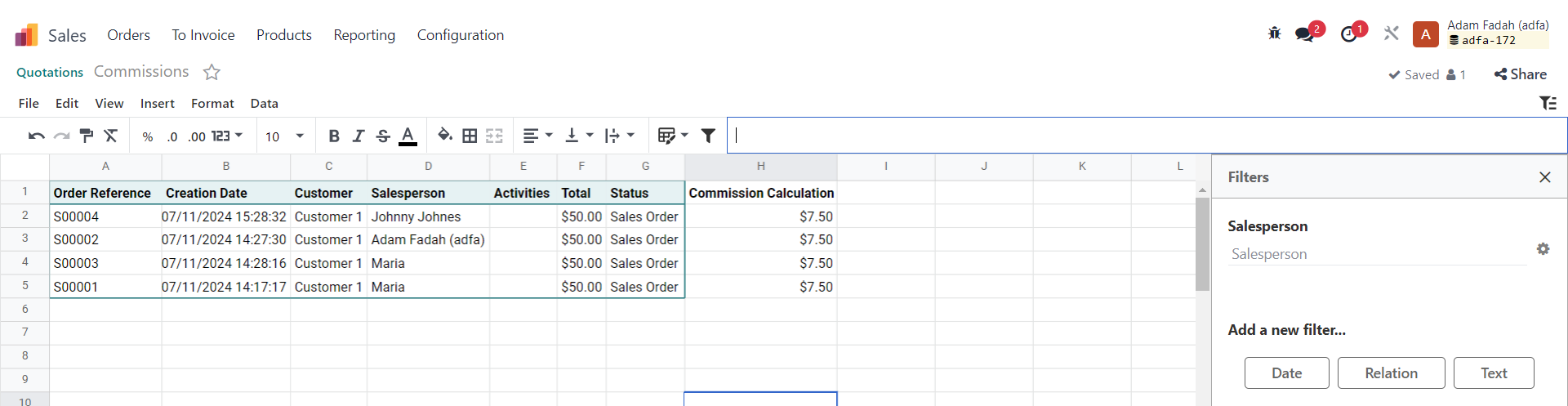Image resolution: width=1568 pixels, height=406 pixels.
Task: Open the debug bug icon
Action: coord(1274,33)
